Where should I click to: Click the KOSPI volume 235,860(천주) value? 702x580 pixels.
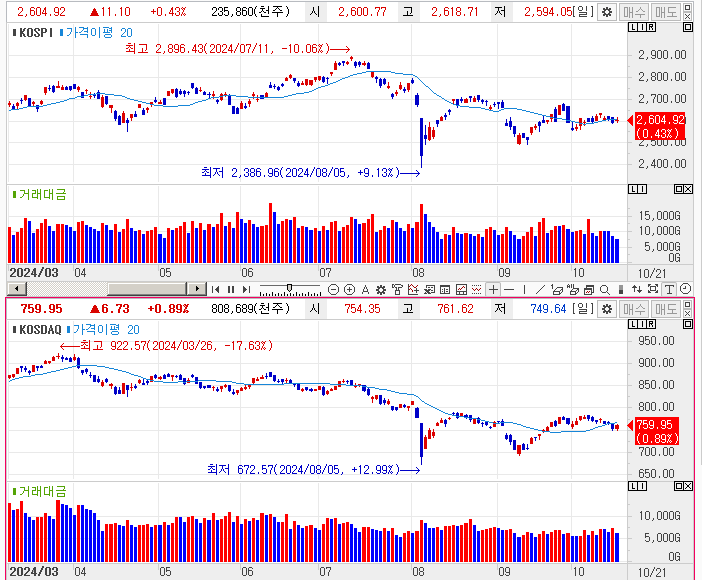point(250,12)
